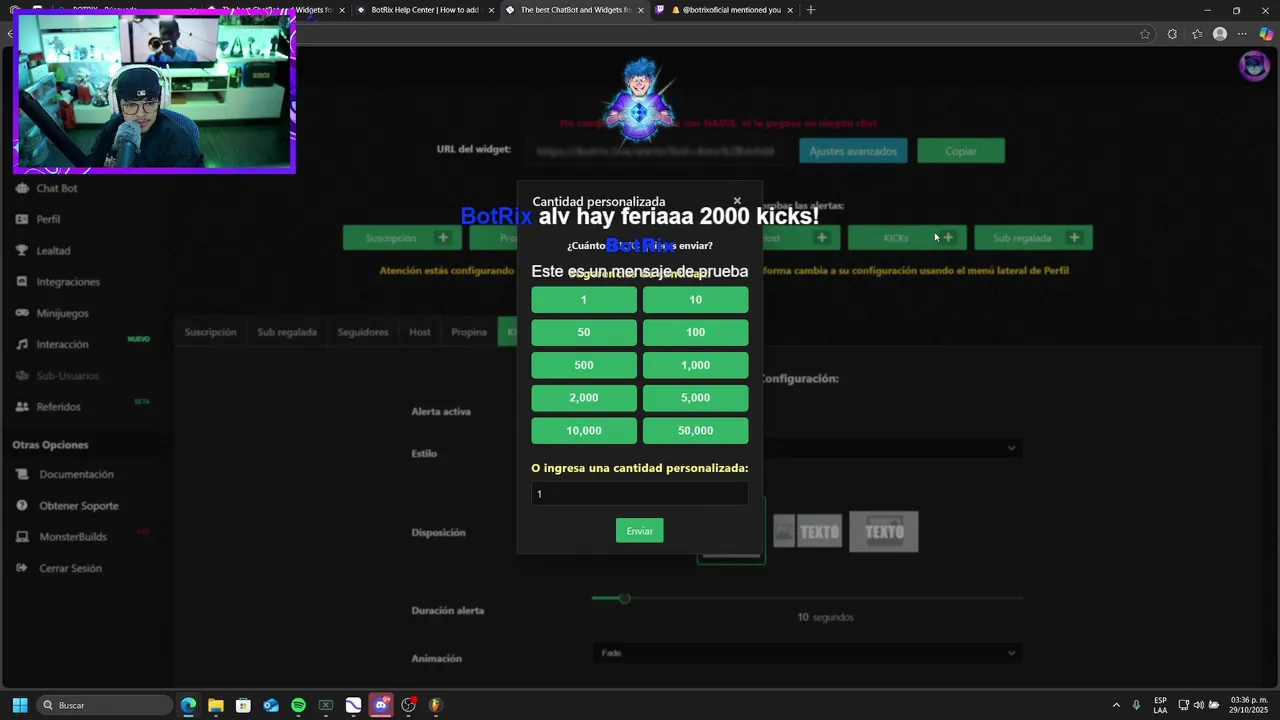This screenshot has width=1280, height=720.
Task: Switch to the Propina tab
Action: (x=469, y=332)
